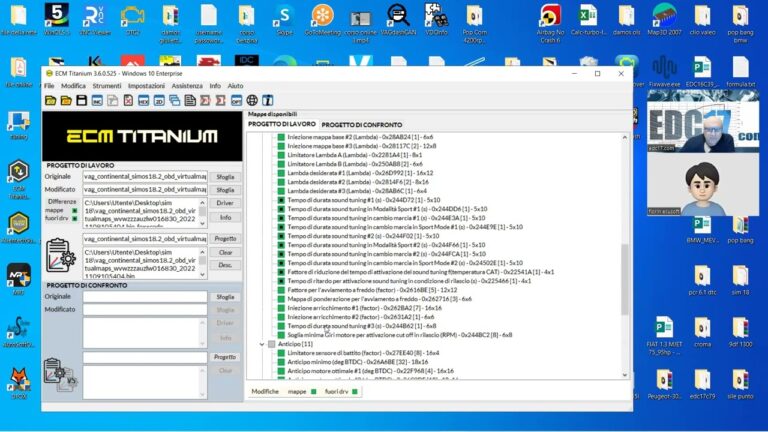Click the globe web toolbar icon
This screenshot has width=768, height=432.
[252, 100]
